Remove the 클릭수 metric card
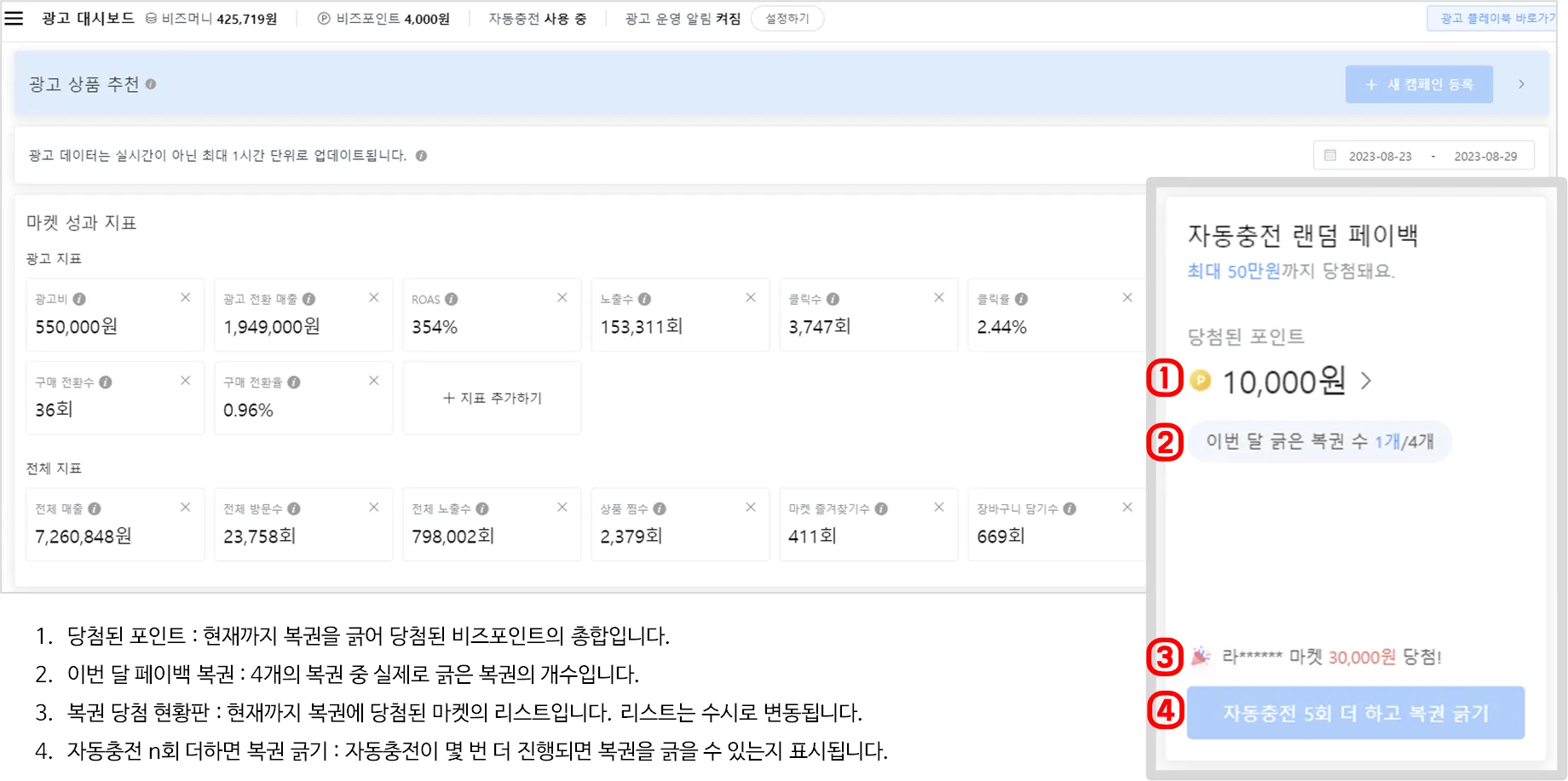The image size is (1568, 781). (938, 297)
